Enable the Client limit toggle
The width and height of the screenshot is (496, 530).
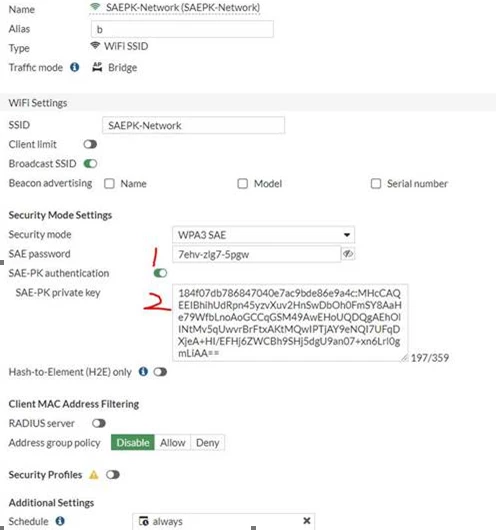pyautogui.click(x=90, y=144)
